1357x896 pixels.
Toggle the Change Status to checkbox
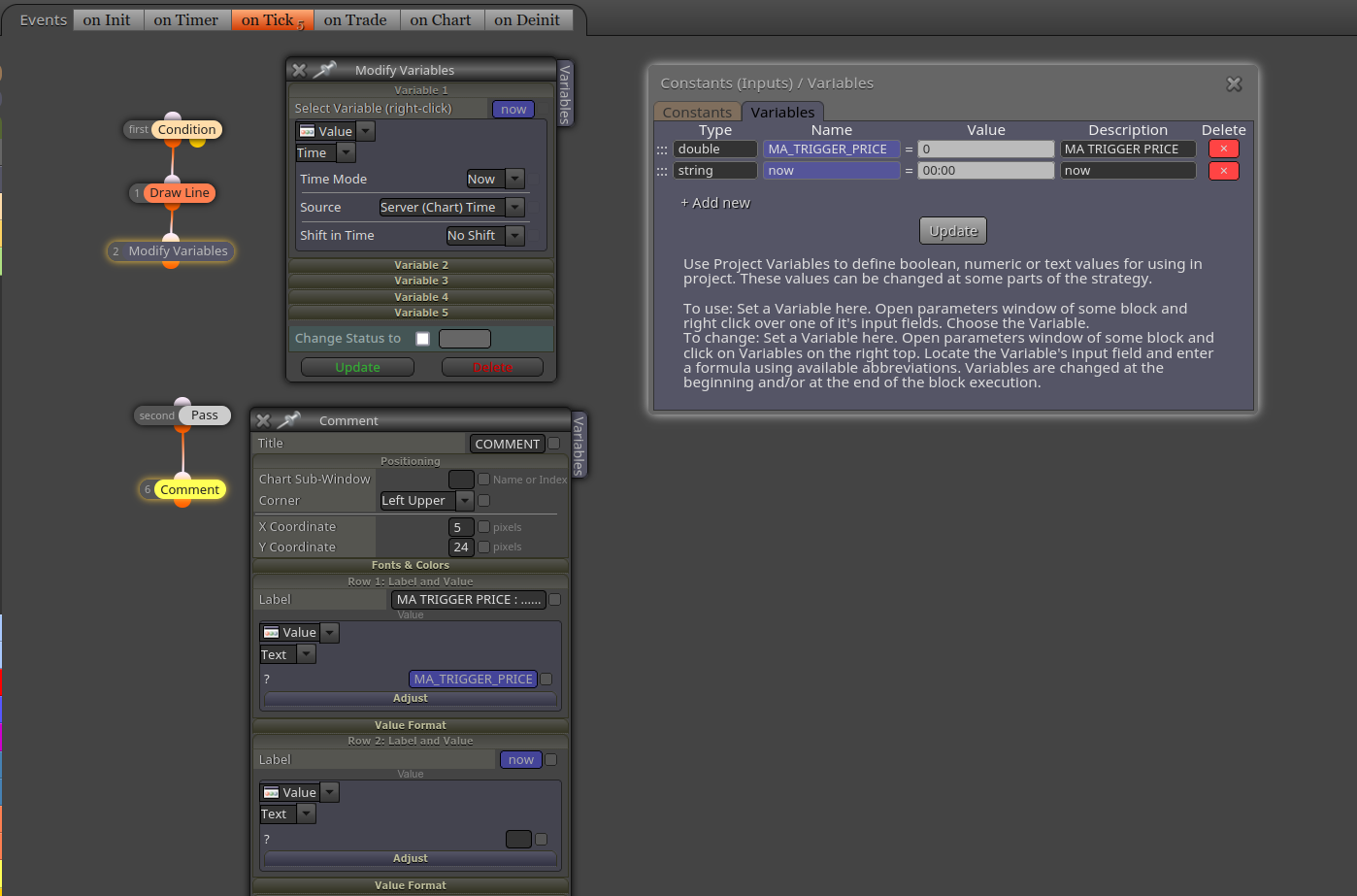pos(422,339)
